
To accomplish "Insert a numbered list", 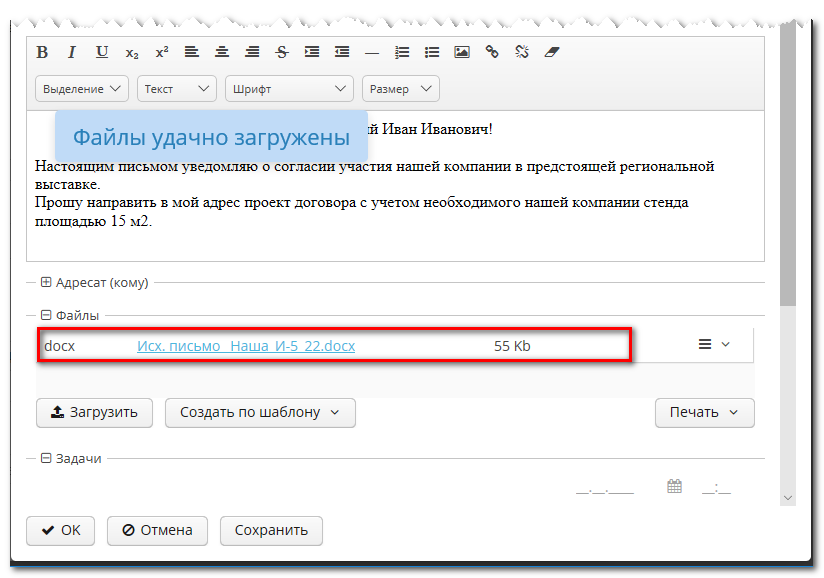I will click(x=402, y=52).
